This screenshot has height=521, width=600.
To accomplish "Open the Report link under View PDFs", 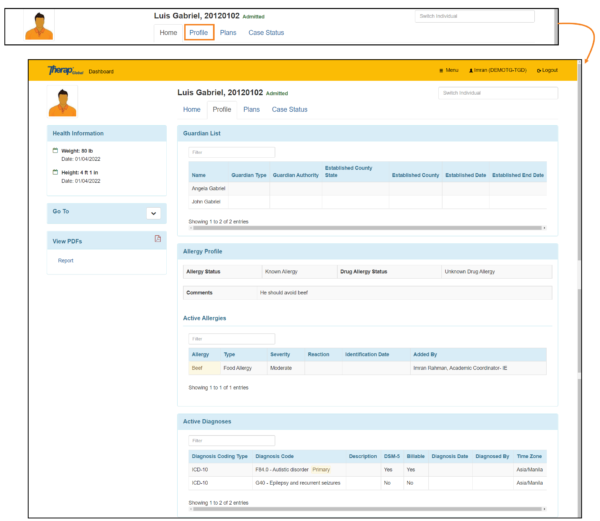I will point(65,260).
